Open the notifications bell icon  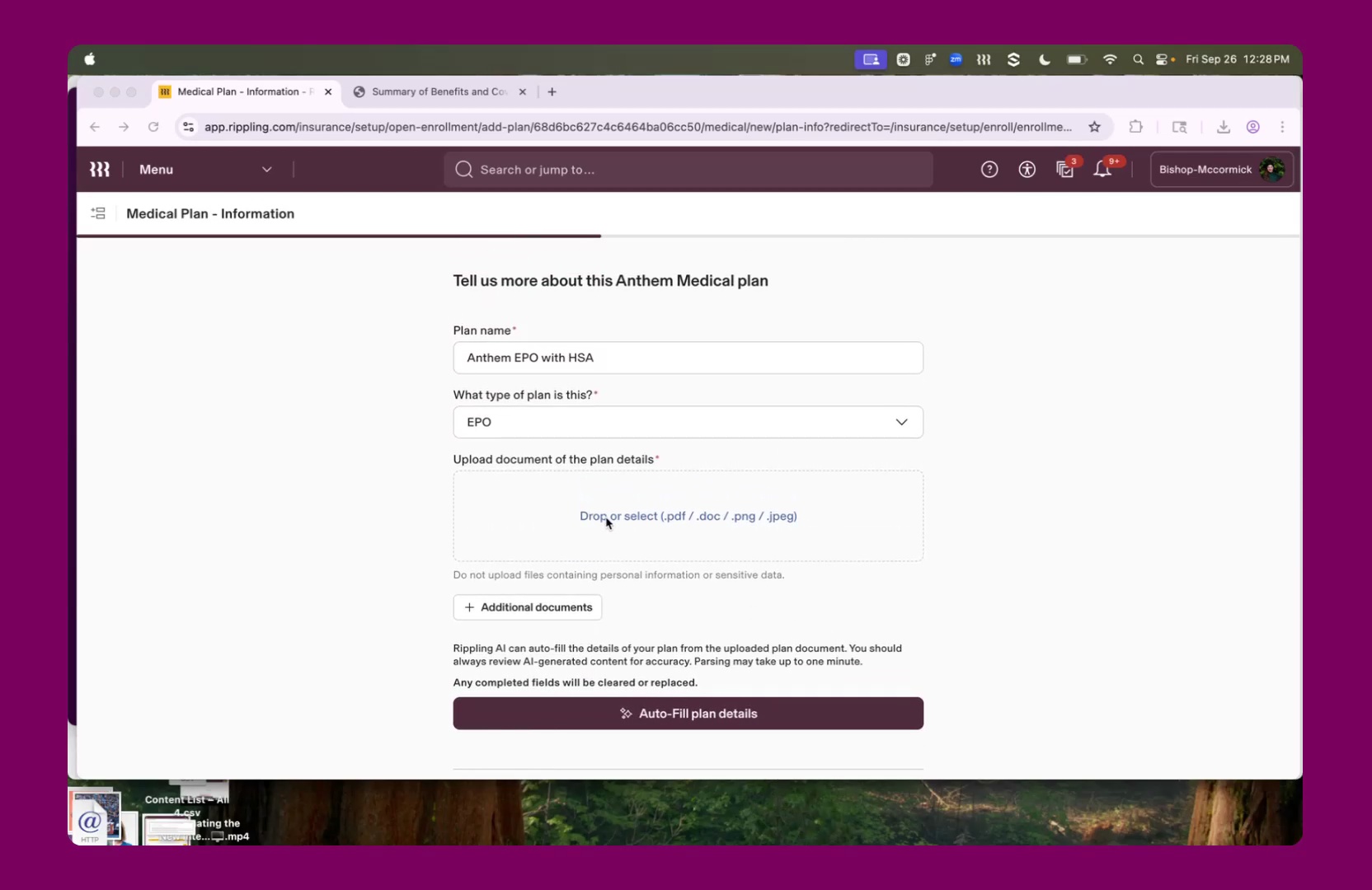coord(1102,169)
